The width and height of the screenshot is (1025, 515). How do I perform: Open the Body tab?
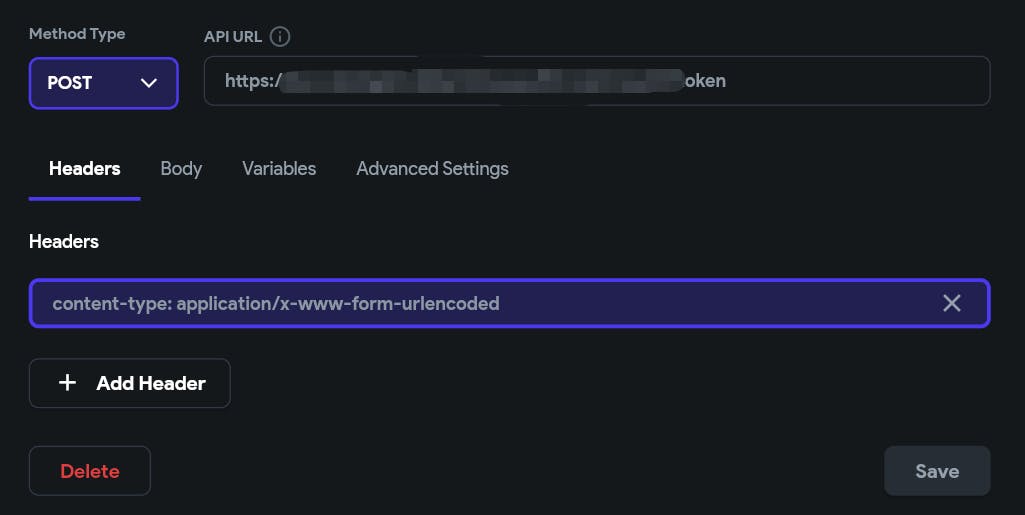(x=181, y=169)
